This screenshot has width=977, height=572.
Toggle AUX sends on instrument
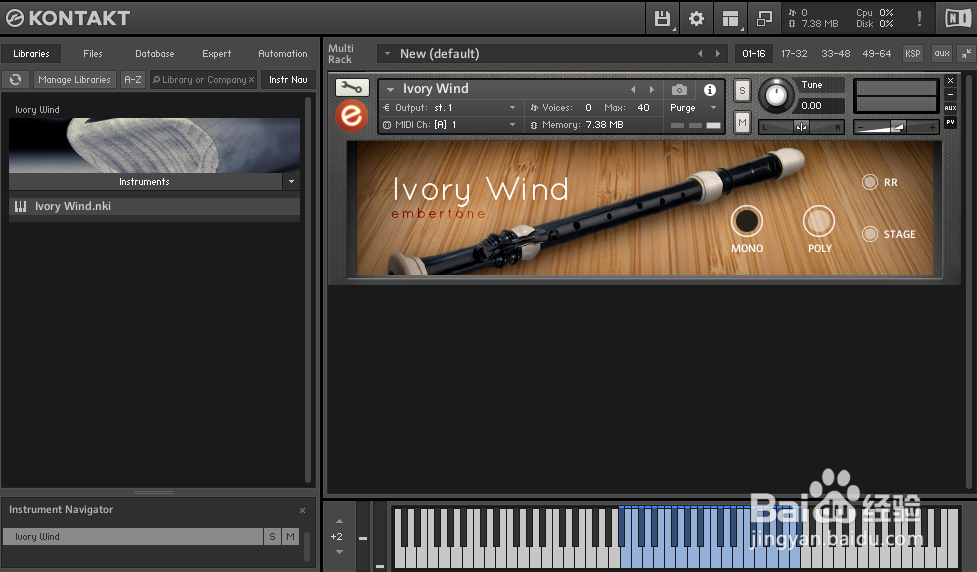[950, 108]
